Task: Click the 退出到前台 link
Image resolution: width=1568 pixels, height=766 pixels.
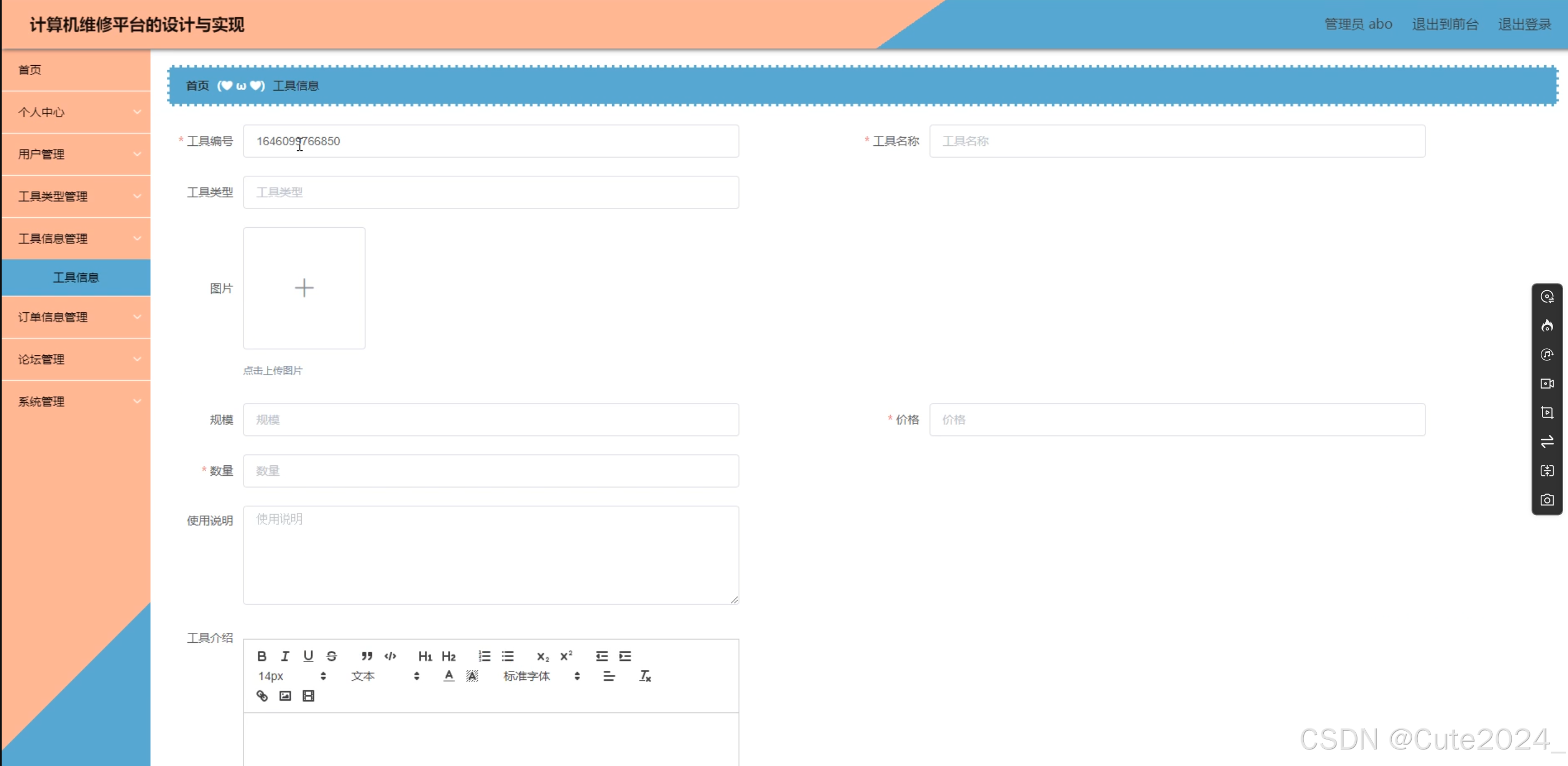Action: 1445,24
